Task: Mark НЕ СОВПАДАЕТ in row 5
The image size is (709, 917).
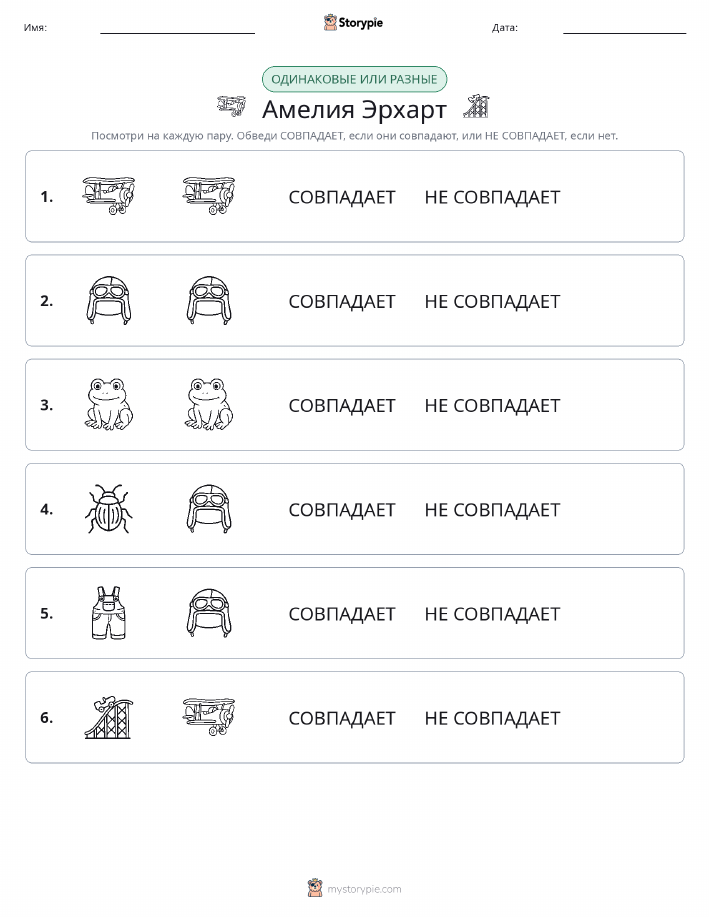Action: (492, 613)
